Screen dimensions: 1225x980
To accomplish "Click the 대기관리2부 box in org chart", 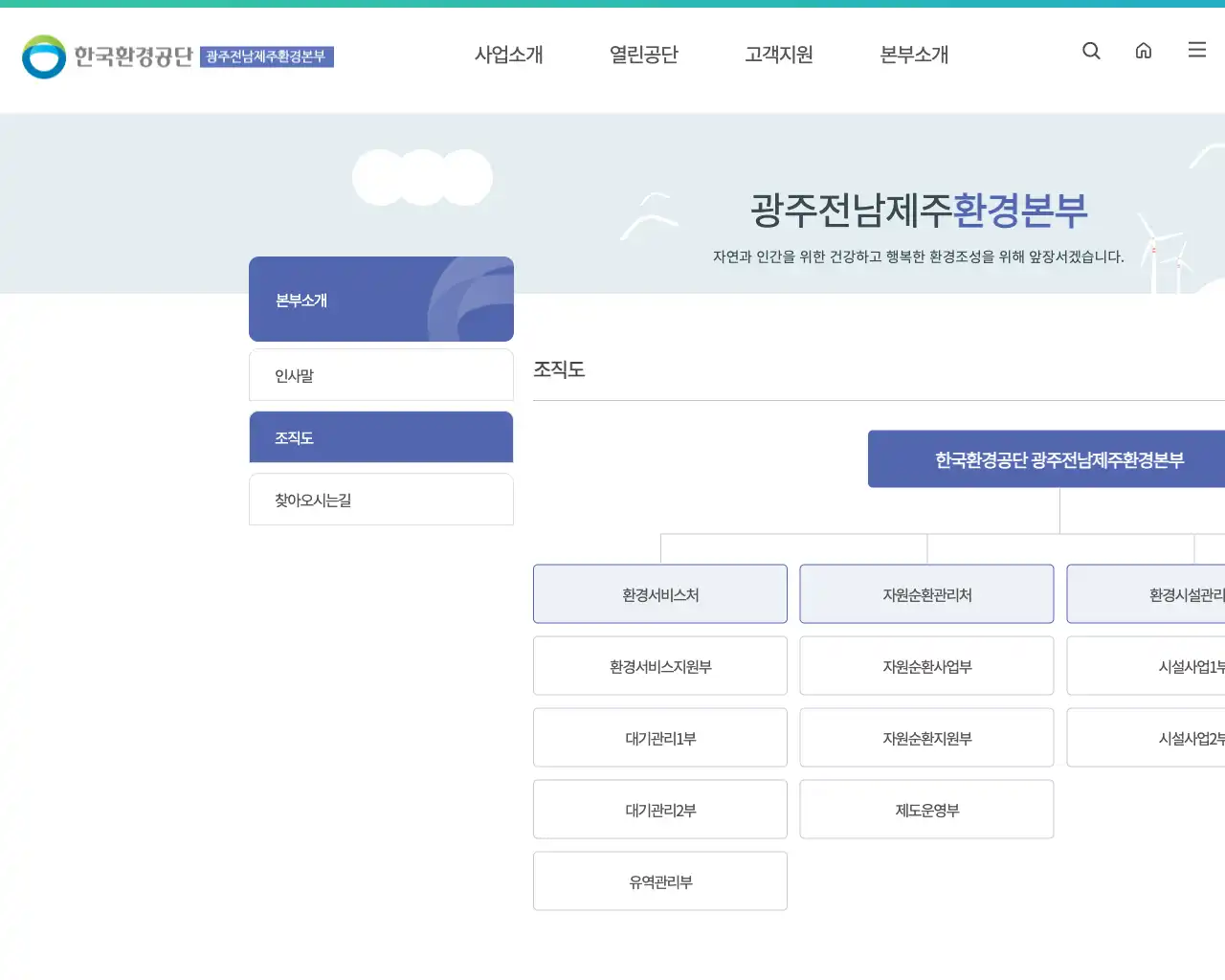I will (x=659, y=809).
